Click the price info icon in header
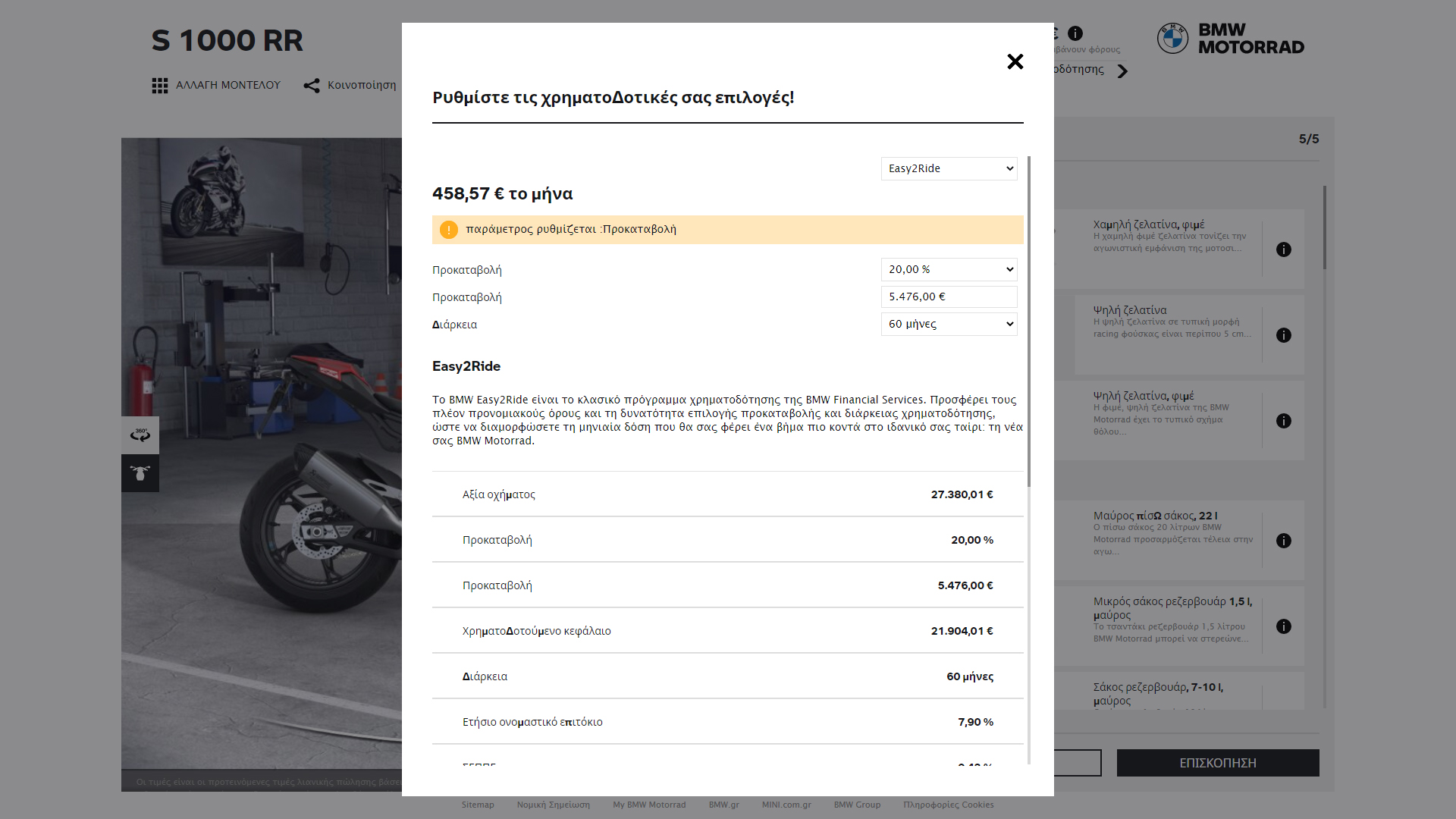Viewport: 1456px width, 819px height. (1075, 33)
